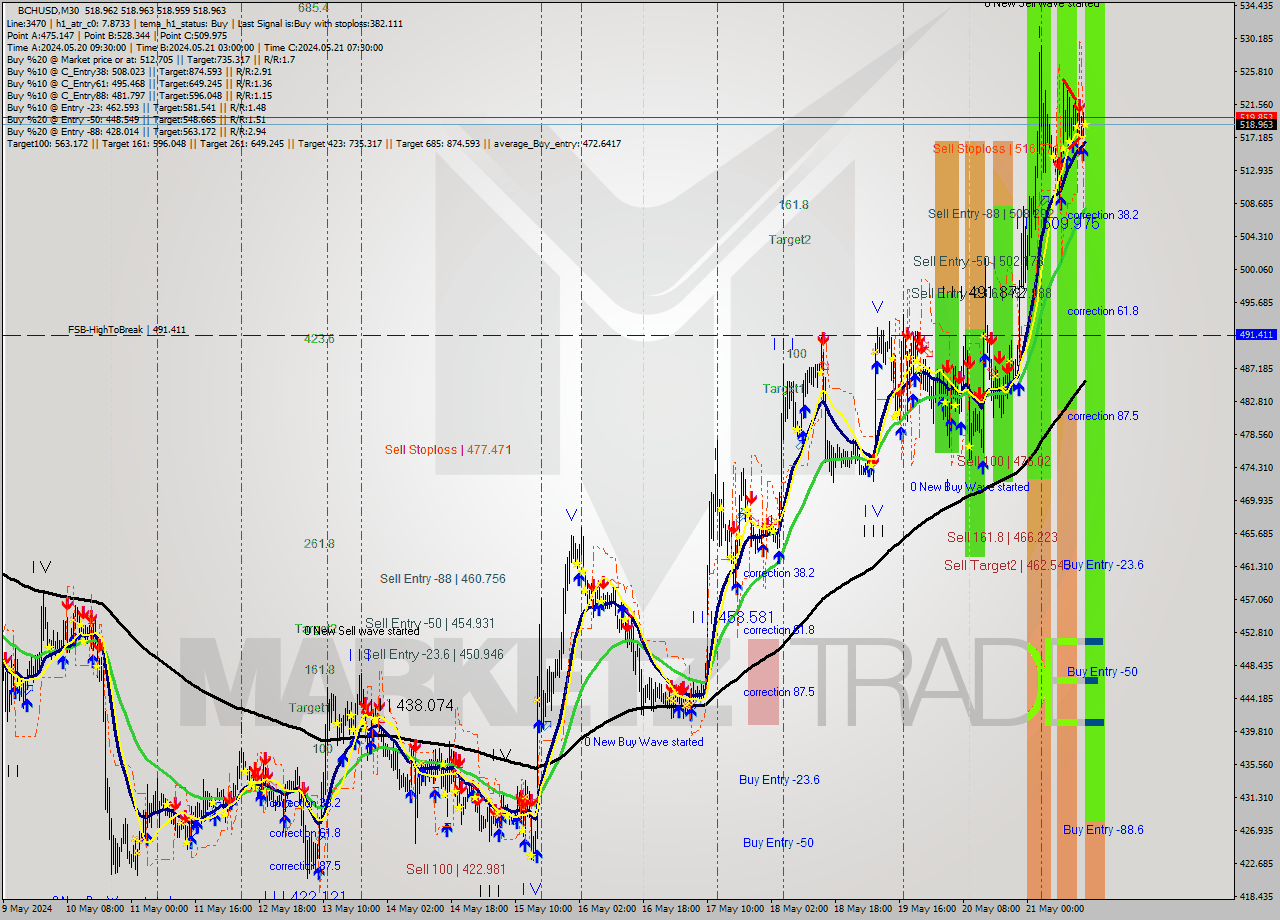Click the 426.935 price axis value

click(x=1256, y=831)
